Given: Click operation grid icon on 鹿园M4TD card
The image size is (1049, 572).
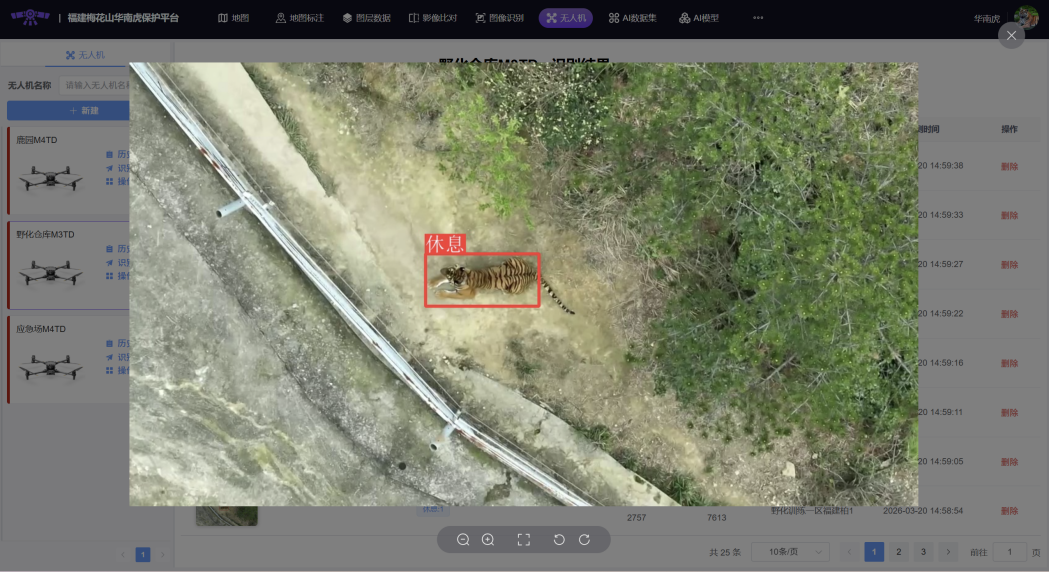Looking at the screenshot, I should click(x=110, y=181).
